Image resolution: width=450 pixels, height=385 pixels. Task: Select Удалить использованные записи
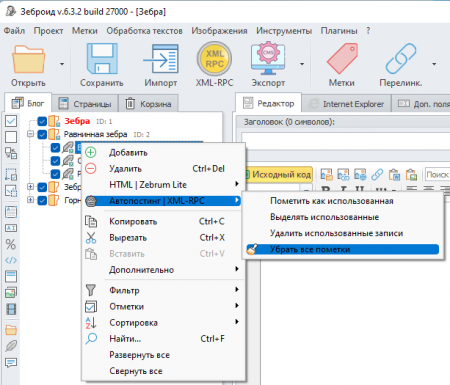point(342,233)
